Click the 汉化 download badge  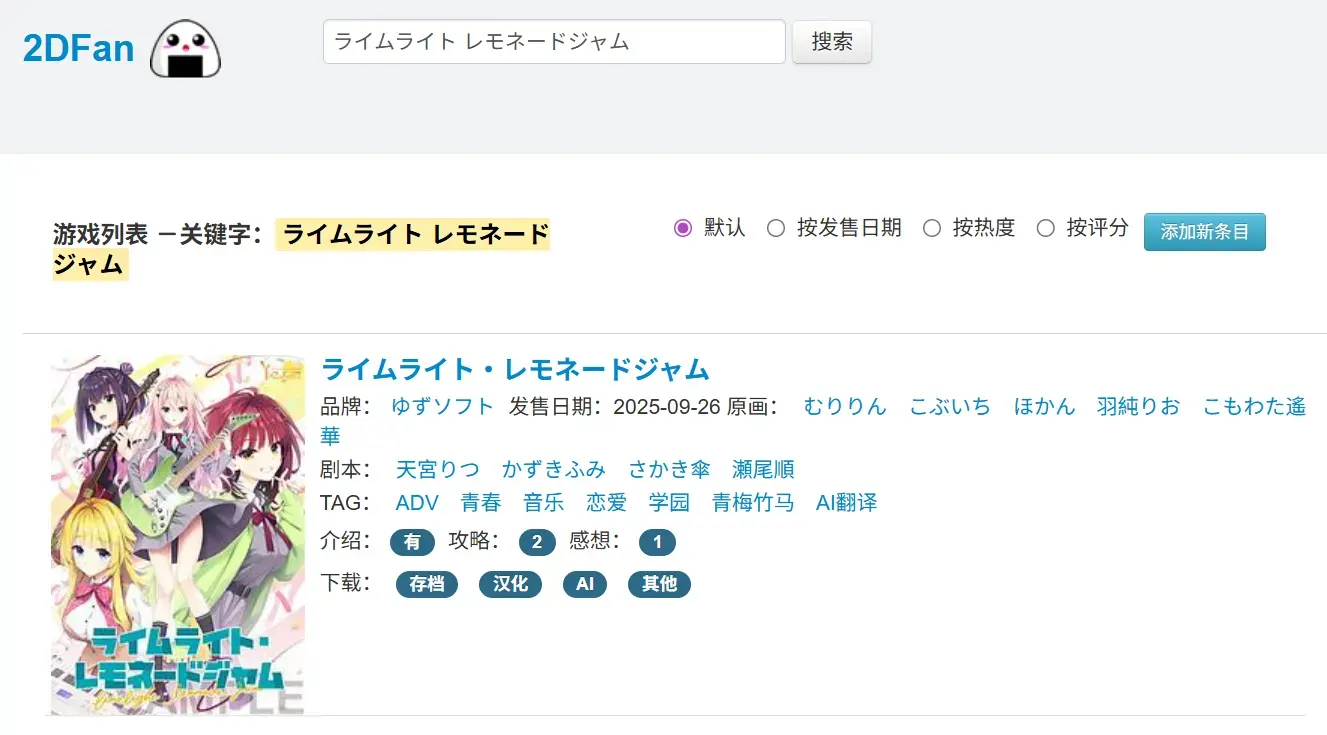coord(510,584)
